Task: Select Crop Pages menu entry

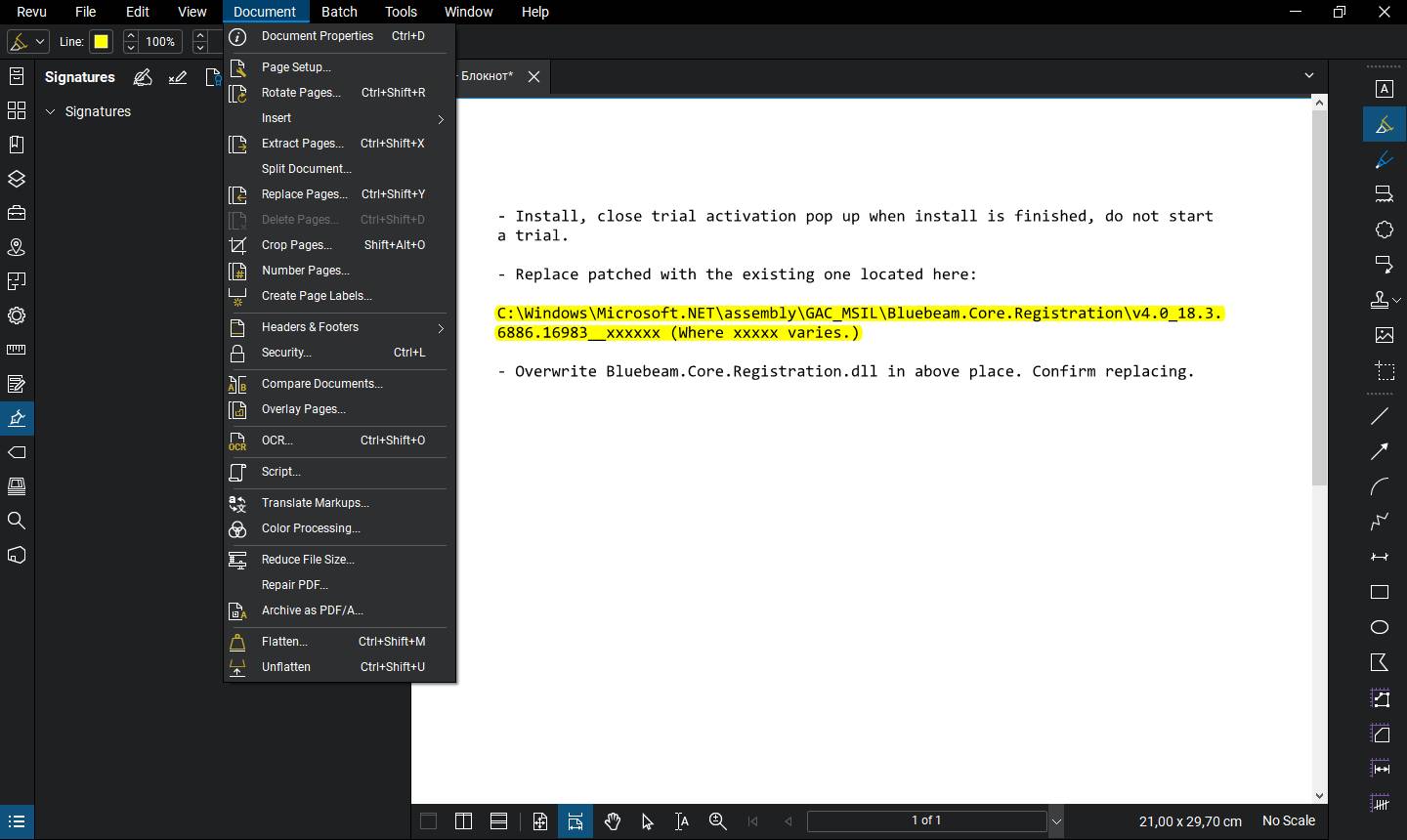Action: click(339, 245)
